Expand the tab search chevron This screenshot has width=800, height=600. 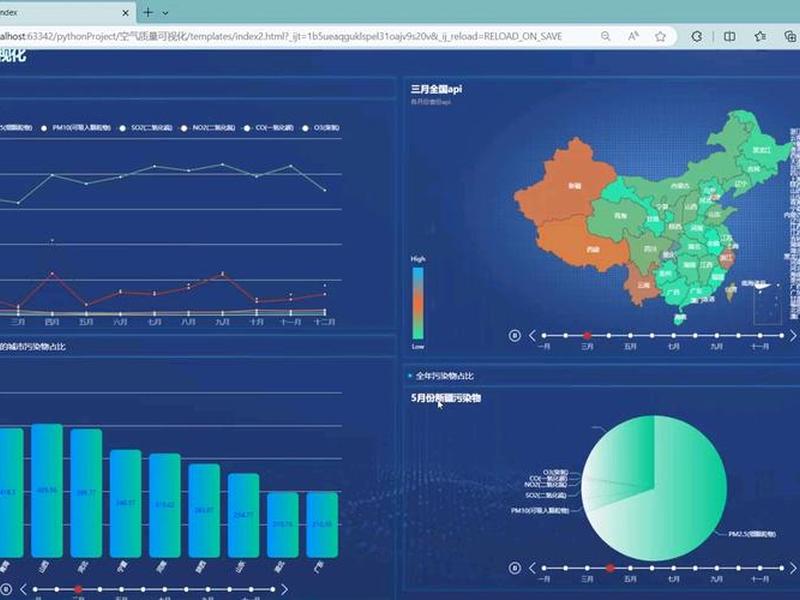pyautogui.click(x=165, y=13)
